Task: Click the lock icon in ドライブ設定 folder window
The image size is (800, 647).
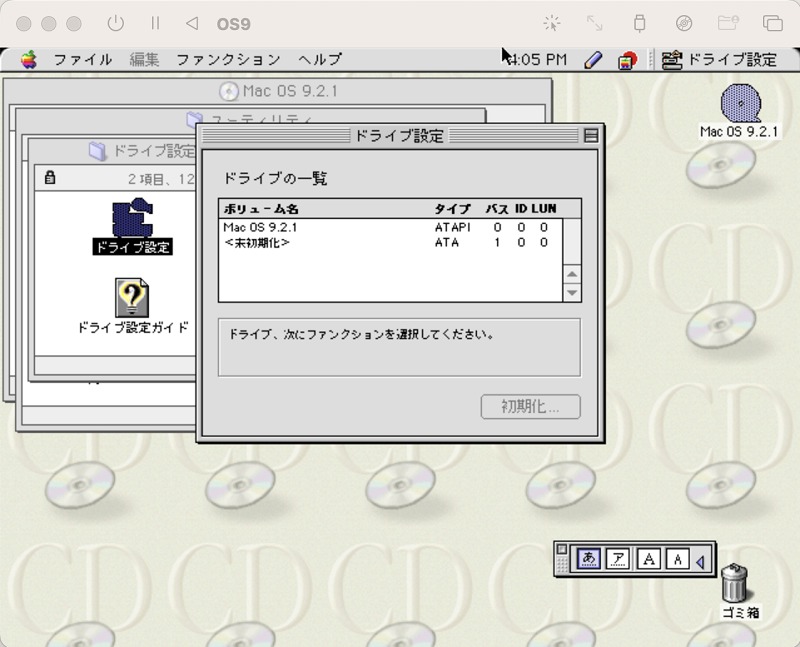Action: pyautogui.click(x=49, y=178)
